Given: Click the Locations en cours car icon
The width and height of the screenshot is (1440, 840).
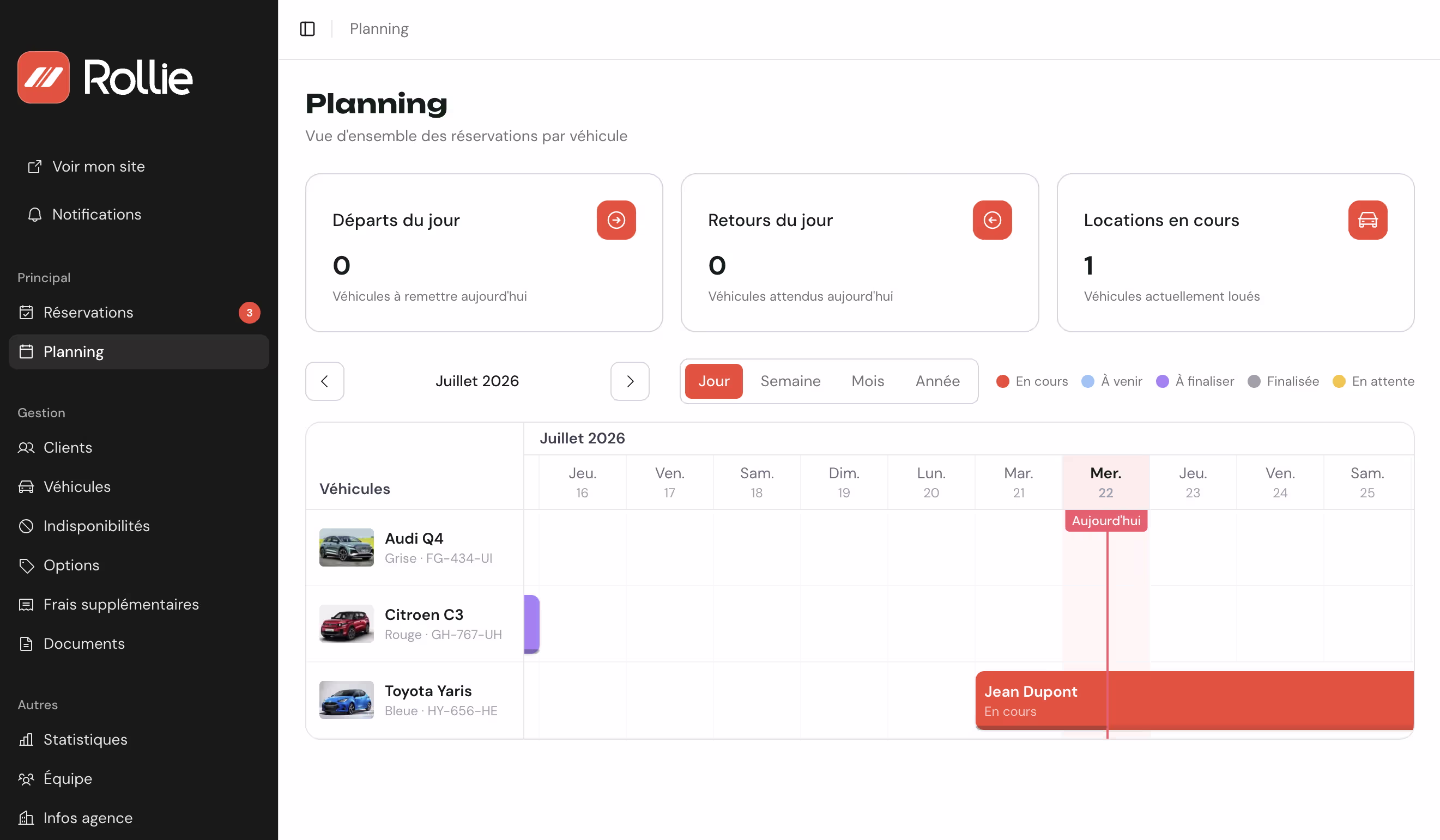Looking at the screenshot, I should tap(1368, 220).
